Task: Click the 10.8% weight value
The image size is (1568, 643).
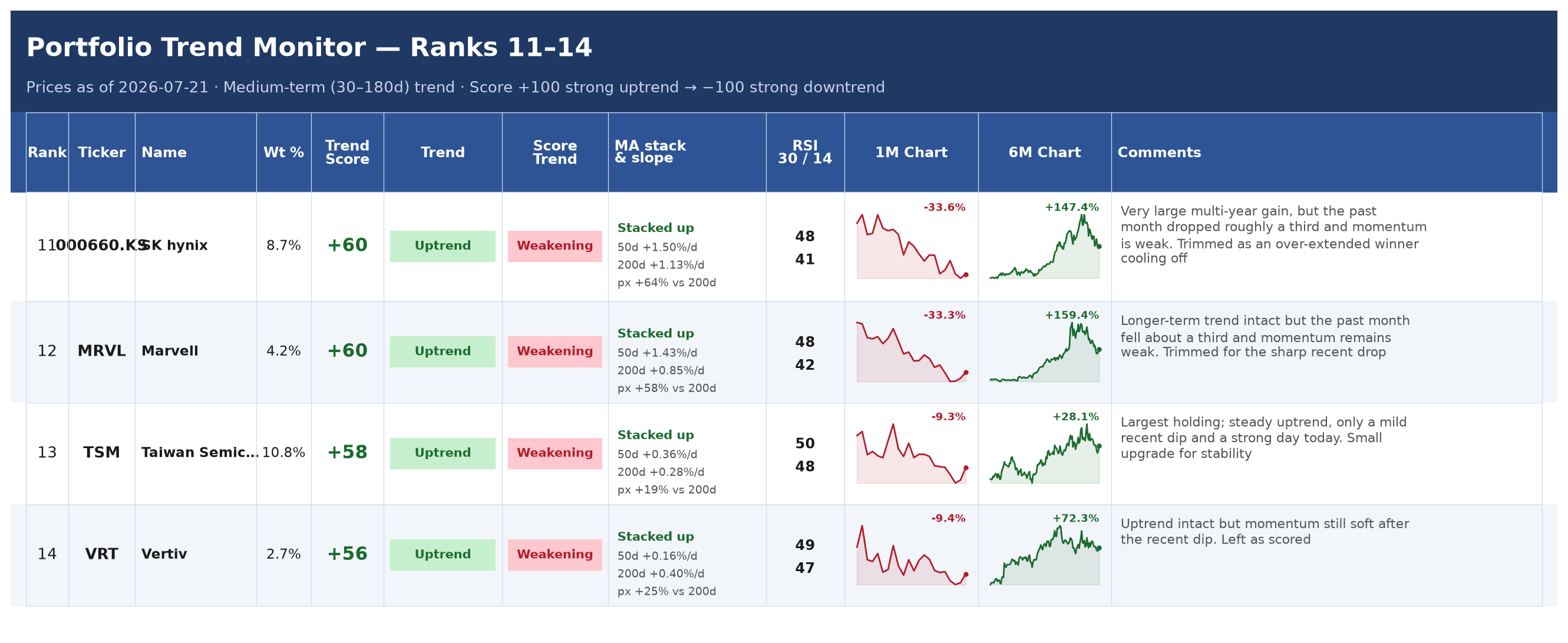Action: pos(283,453)
